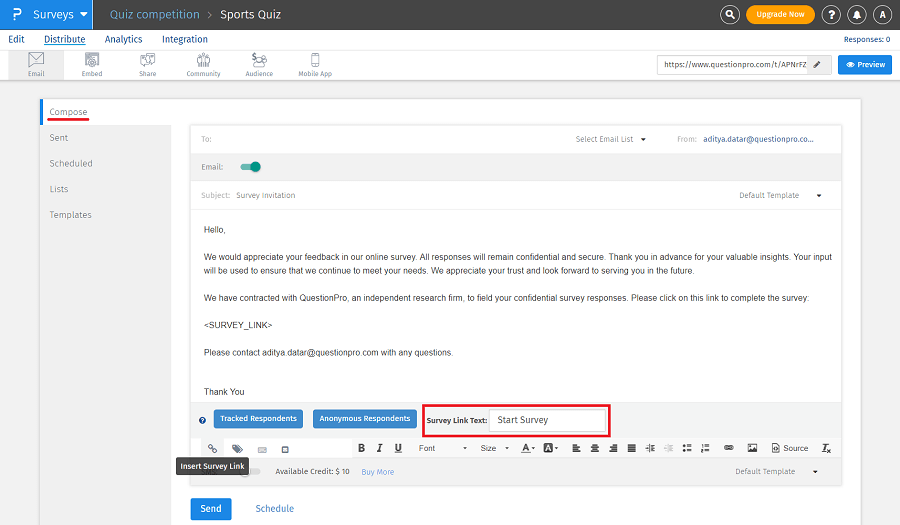The image size is (900, 525).
Task: Click the tags icon in editor toolbar
Action: (x=237, y=449)
